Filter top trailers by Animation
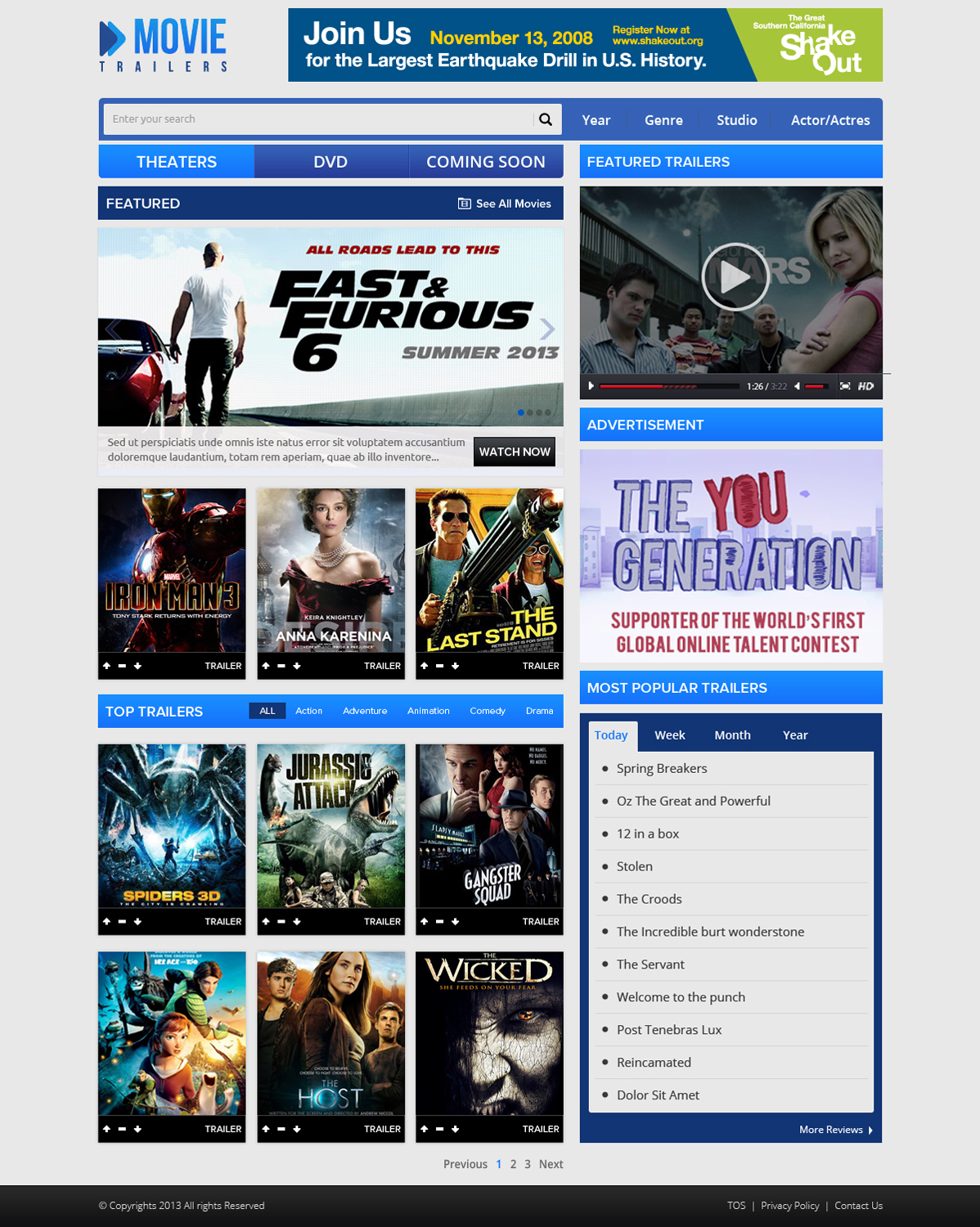The width and height of the screenshot is (980, 1227). [x=429, y=711]
